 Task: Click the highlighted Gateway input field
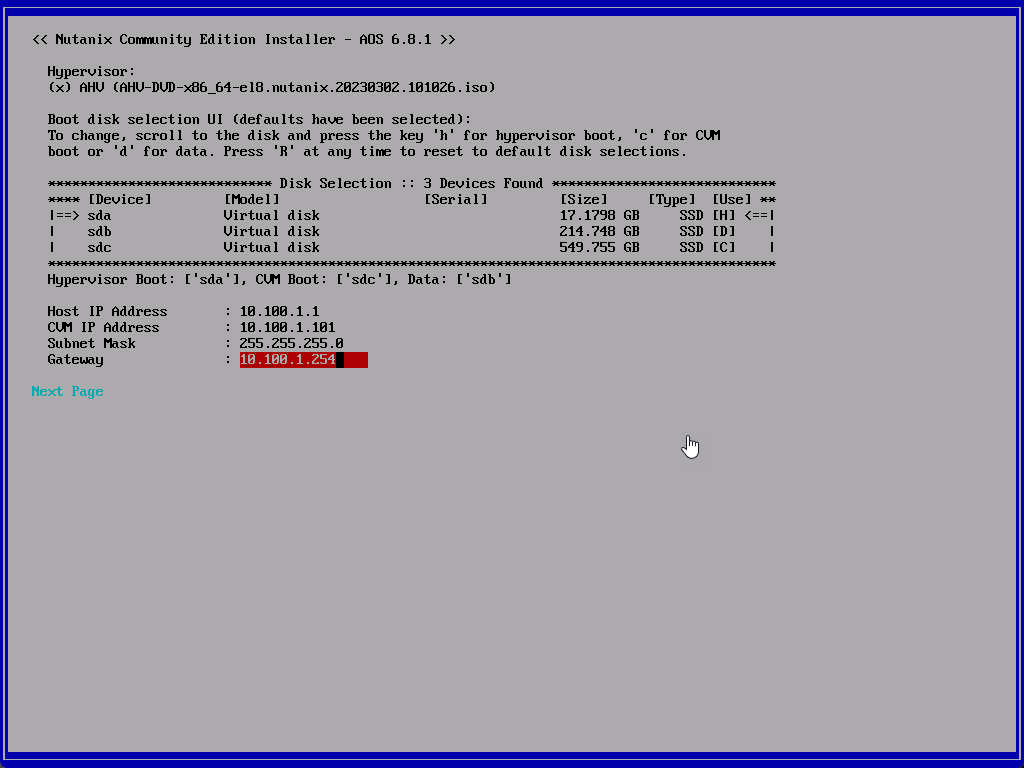303,359
